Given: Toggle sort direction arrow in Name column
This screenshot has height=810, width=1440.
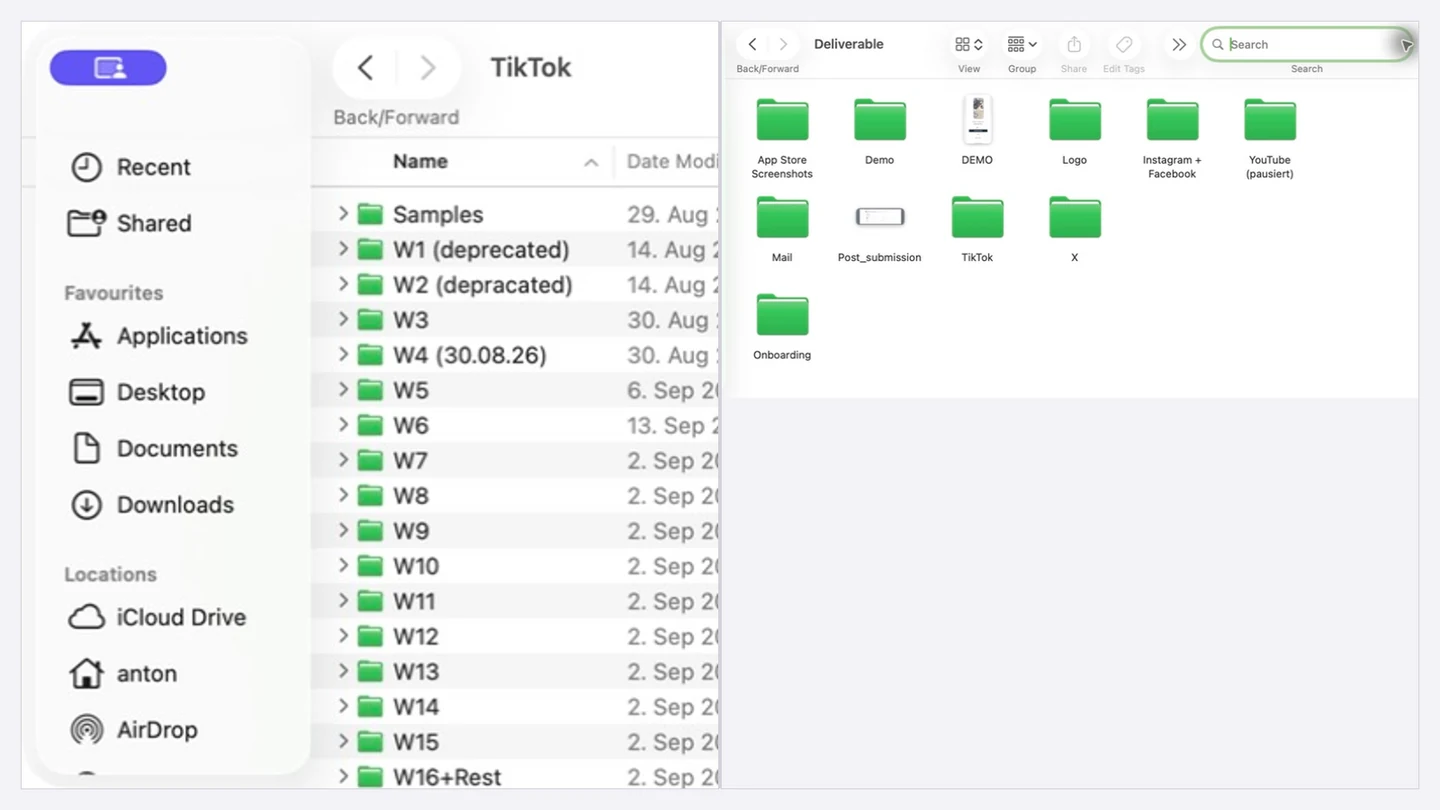Looking at the screenshot, I should click(591, 162).
